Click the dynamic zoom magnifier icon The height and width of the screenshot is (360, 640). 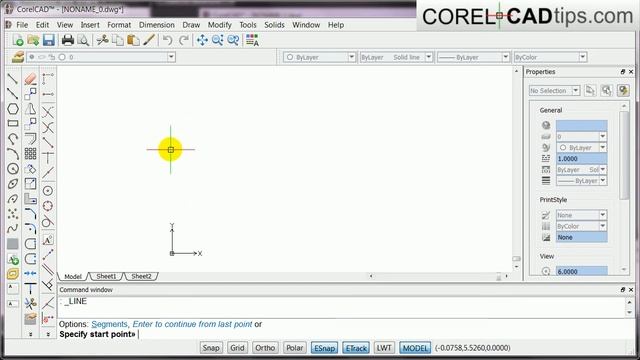pos(218,40)
